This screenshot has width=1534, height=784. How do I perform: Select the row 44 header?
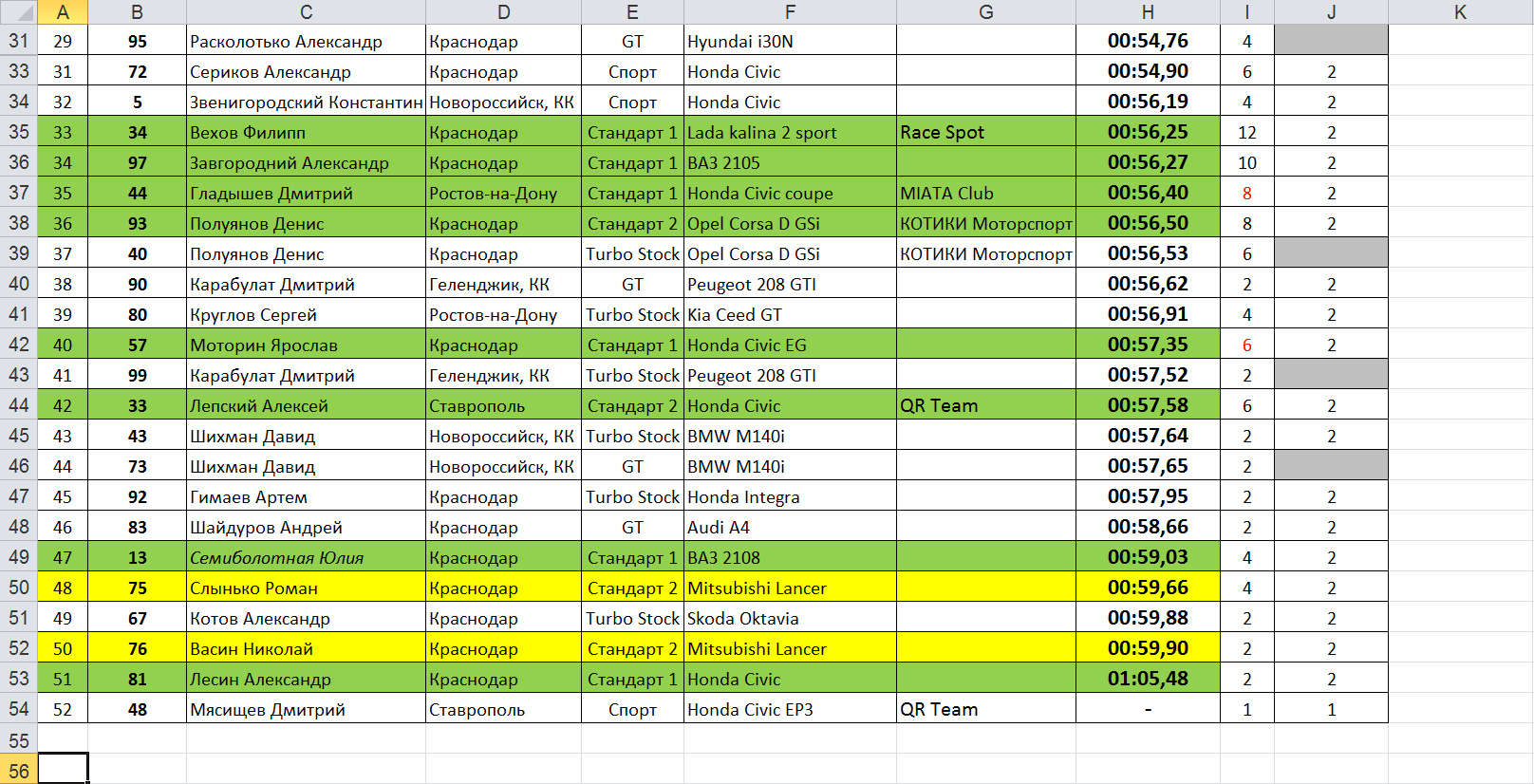[x=18, y=405]
